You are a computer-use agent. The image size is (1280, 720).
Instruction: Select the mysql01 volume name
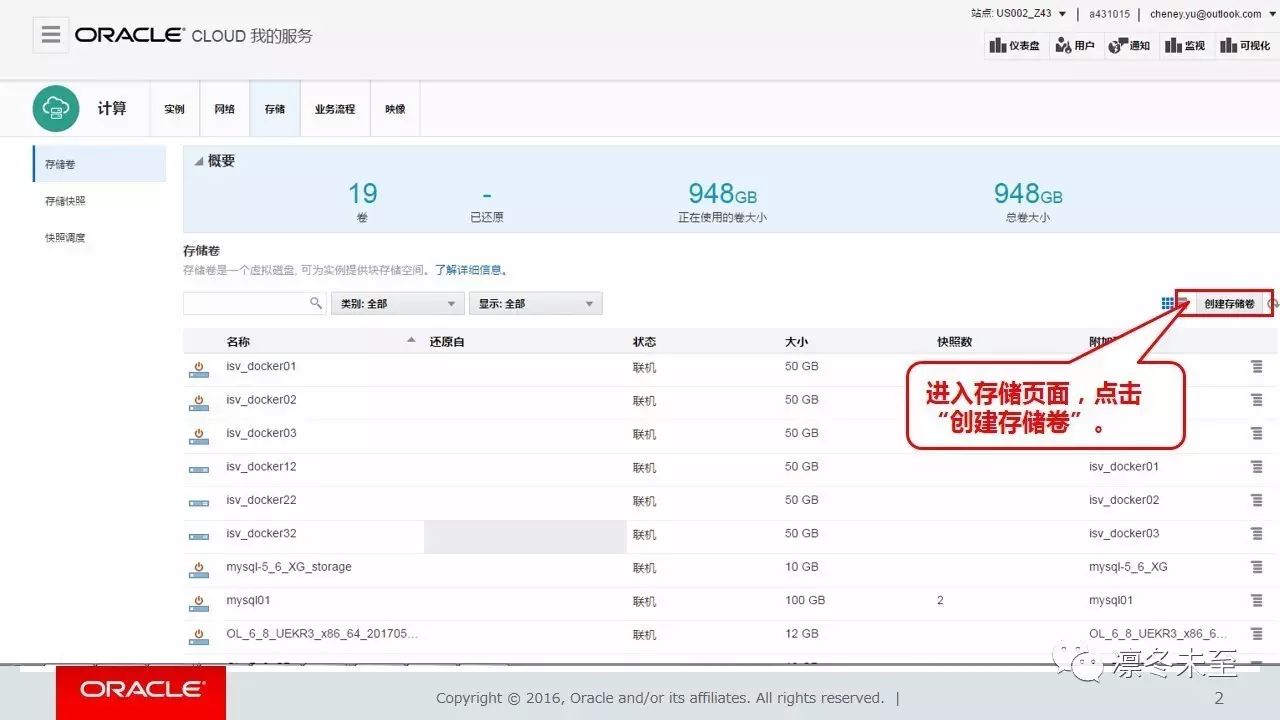[x=248, y=601]
